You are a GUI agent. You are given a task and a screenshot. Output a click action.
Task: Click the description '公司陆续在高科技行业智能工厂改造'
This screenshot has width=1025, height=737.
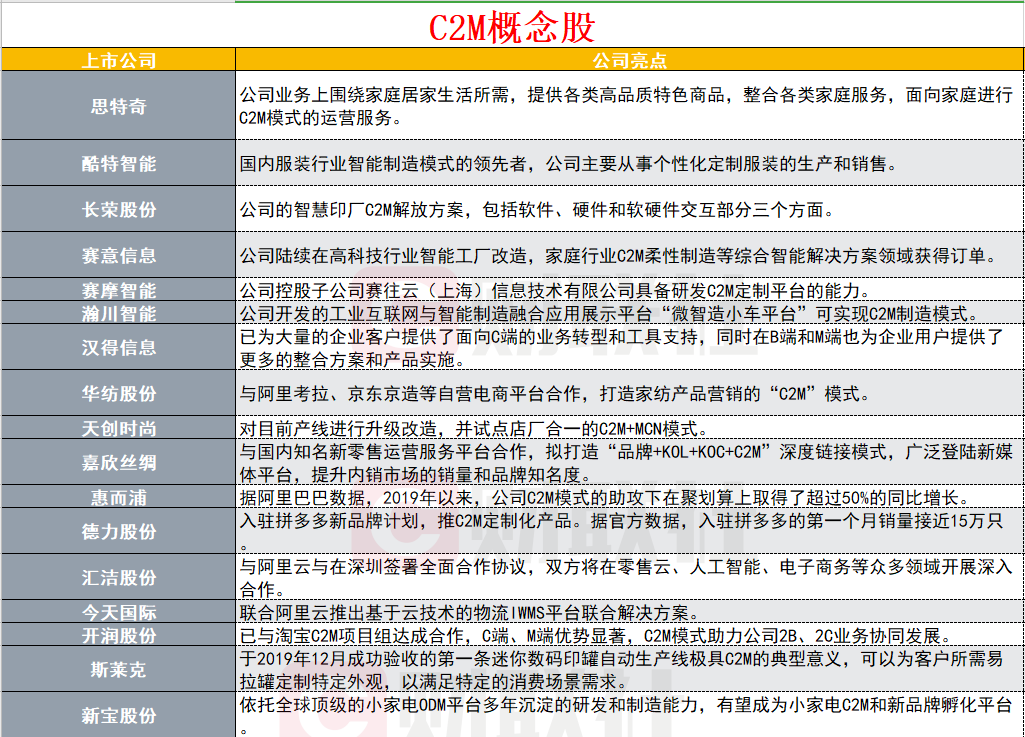pyautogui.click(x=630, y=255)
